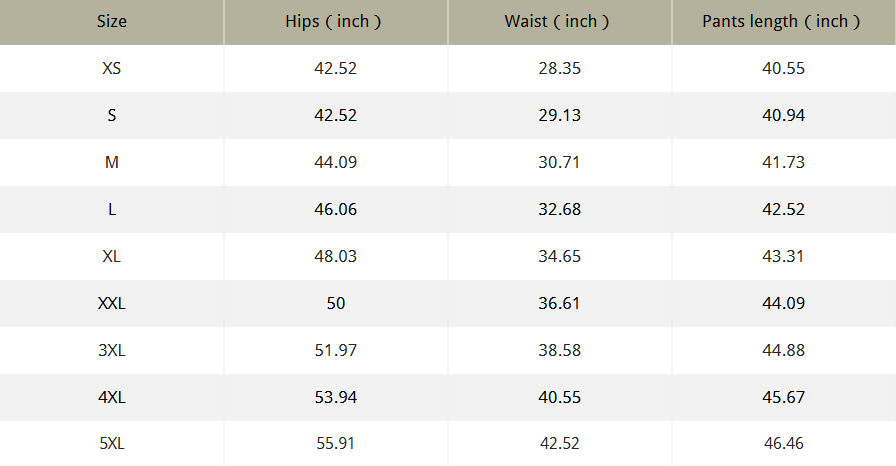The image size is (896, 466).
Task: Select the hips value 46.06
Action: coord(335,209)
